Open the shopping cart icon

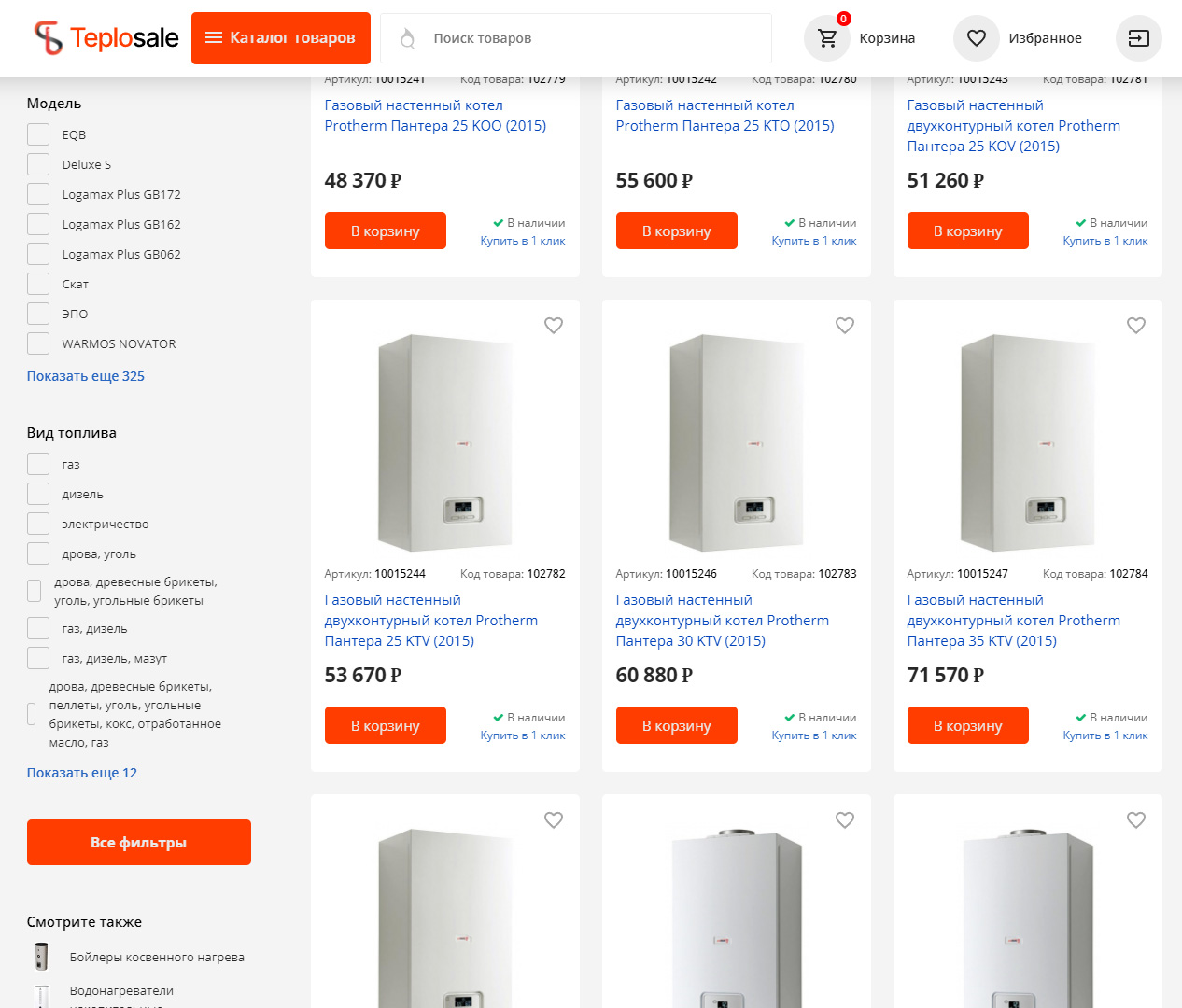click(x=827, y=38)
